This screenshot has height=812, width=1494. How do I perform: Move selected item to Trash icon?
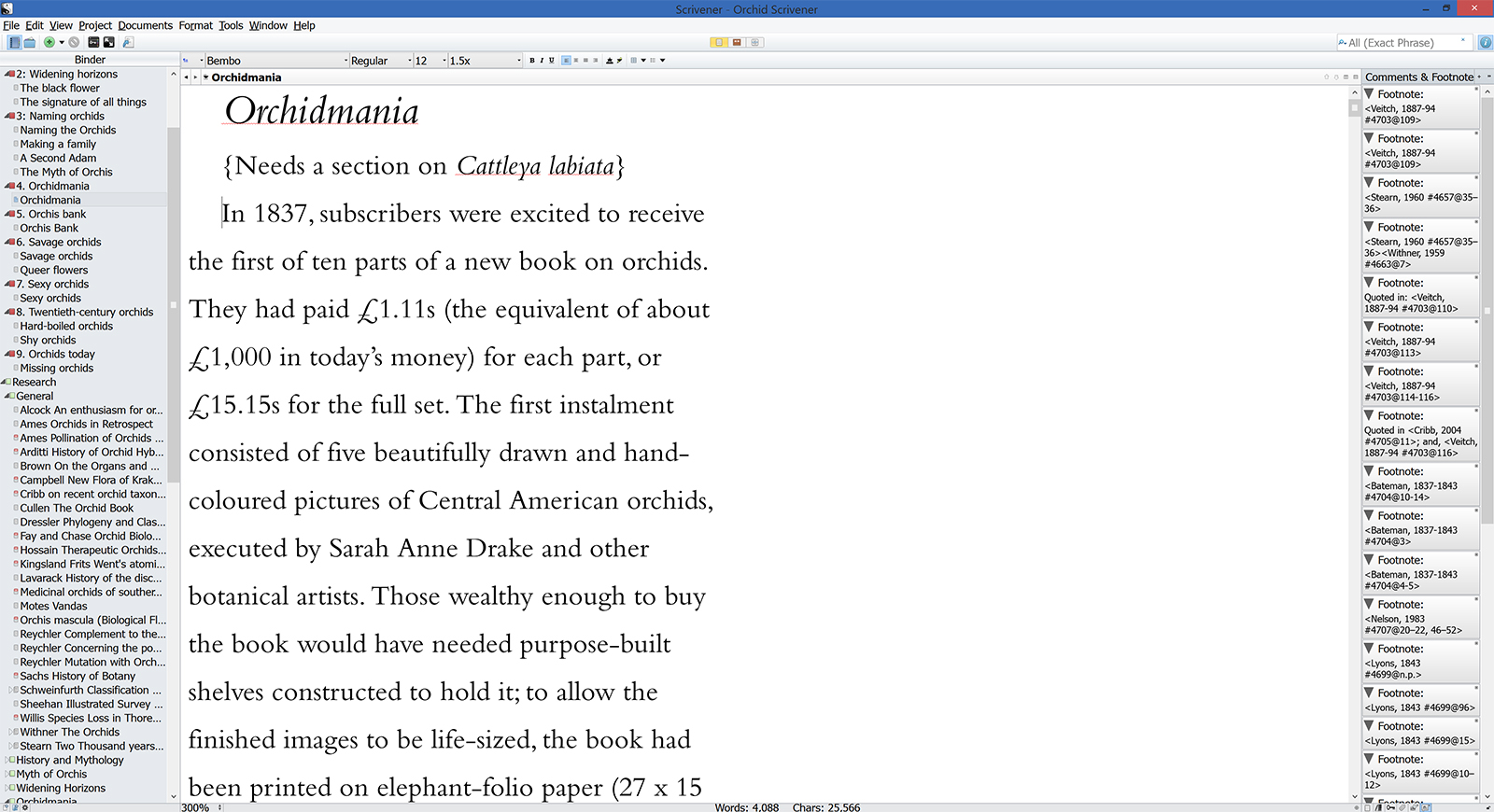[74, 42]
